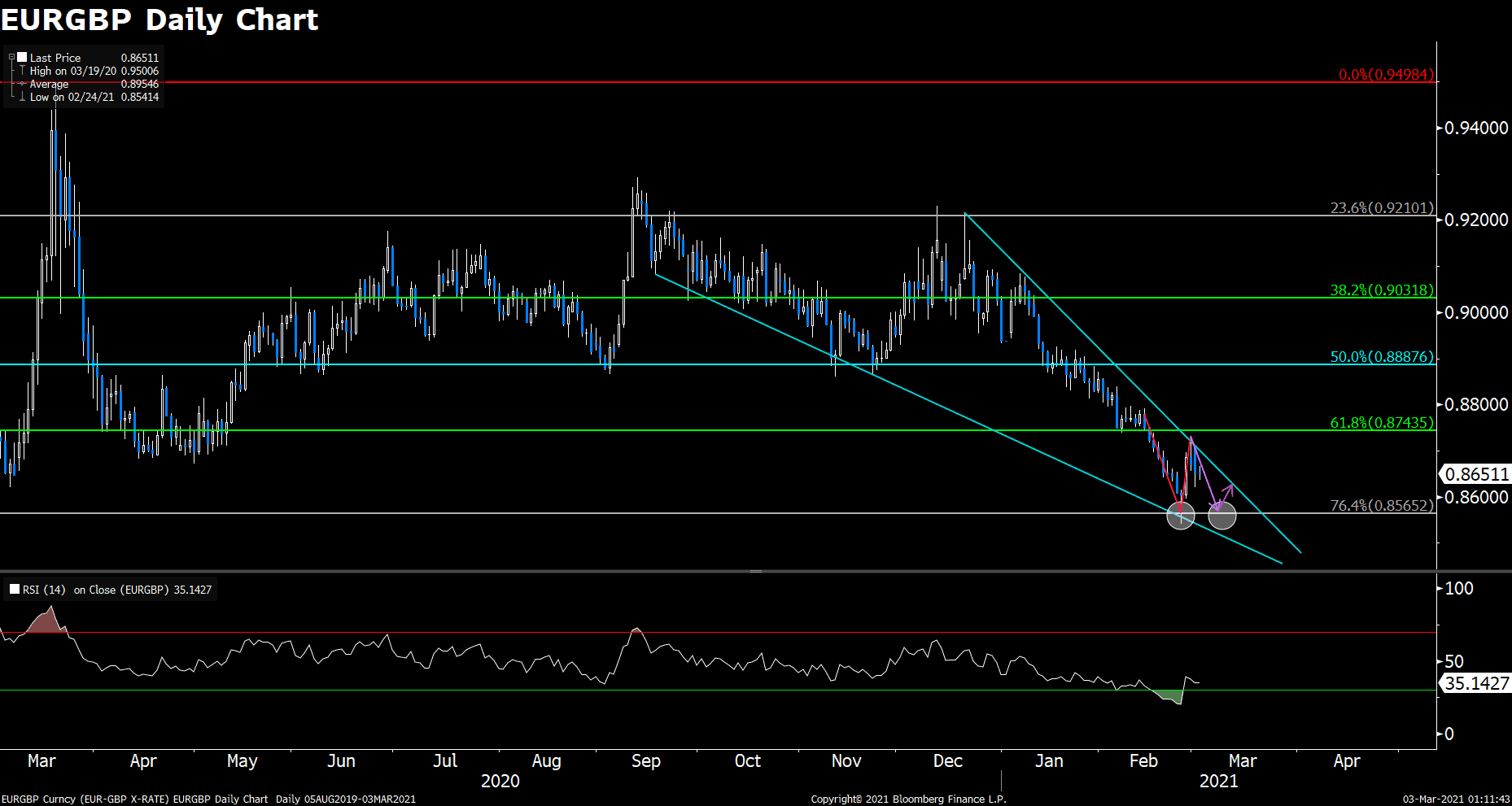Click the 0.86000 price axis label
Image resolution: width=1512 pixels, height=806 pixels.
coord(1476,497)
